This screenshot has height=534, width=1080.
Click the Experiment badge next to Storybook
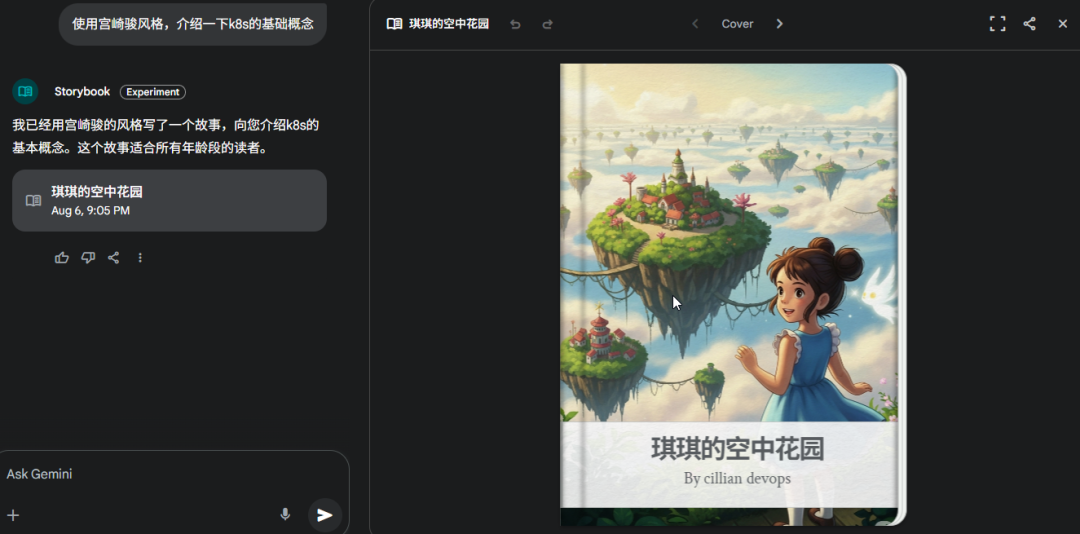[x=153, y=92]
